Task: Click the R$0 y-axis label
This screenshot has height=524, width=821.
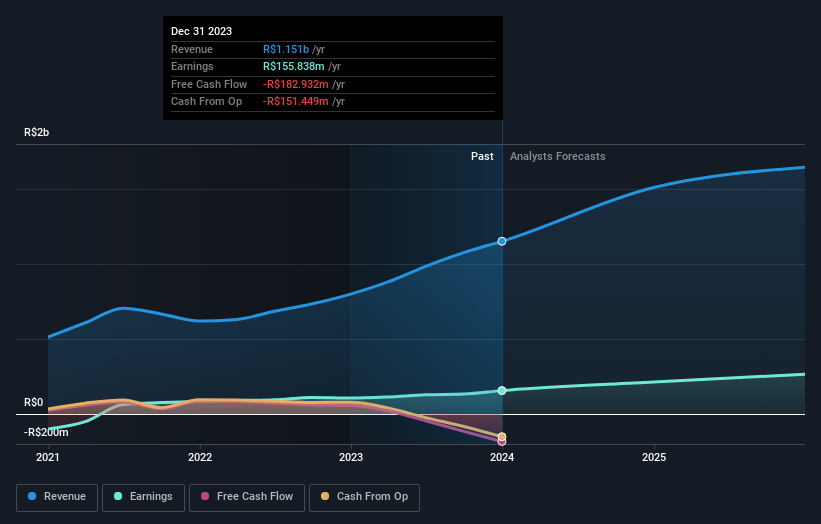Action: tap(34, 403)
